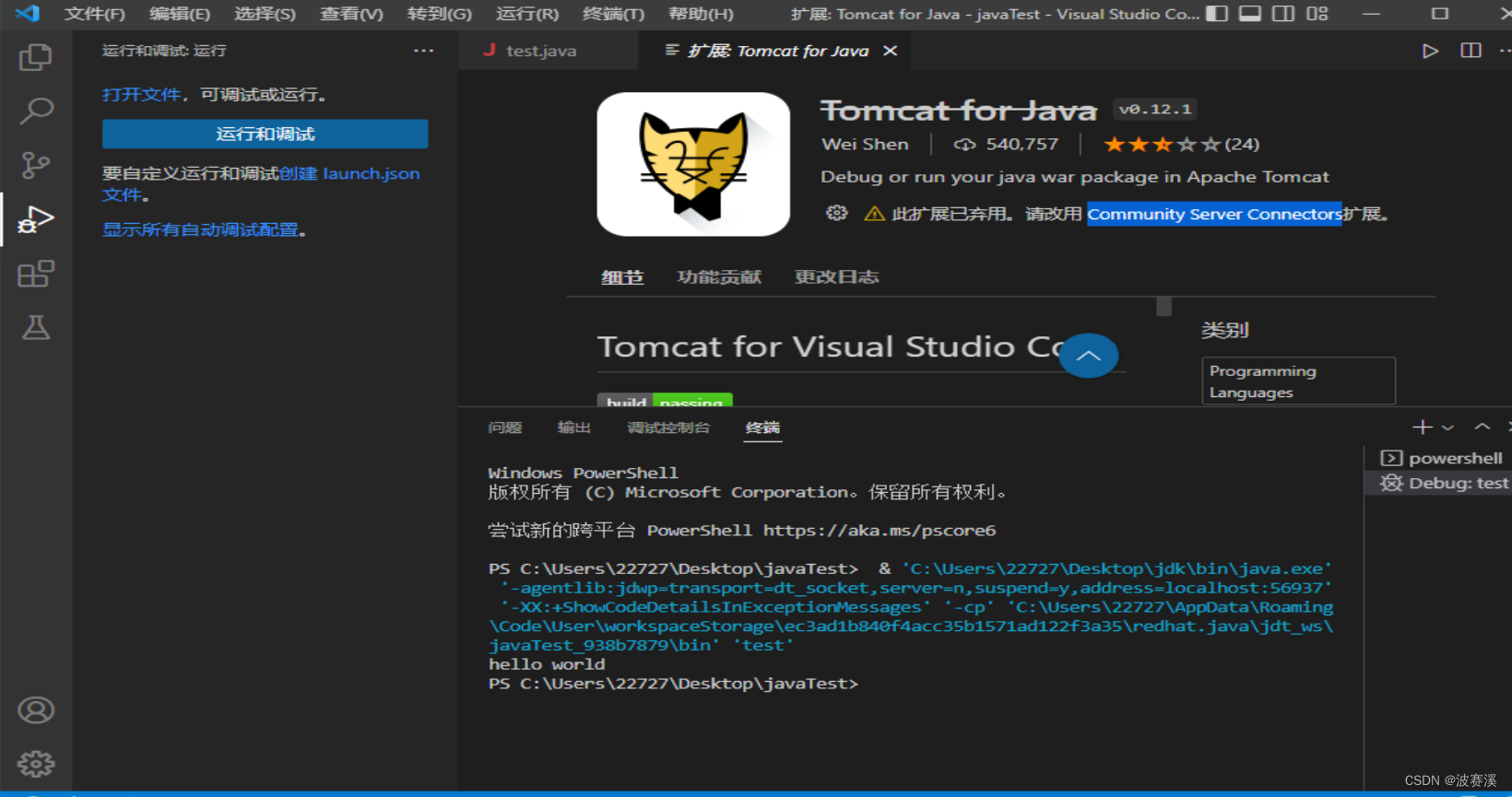This screenshot has width=1512, height=797.
Task: Open the 选择(S) menu
Action: coord(265,14)
